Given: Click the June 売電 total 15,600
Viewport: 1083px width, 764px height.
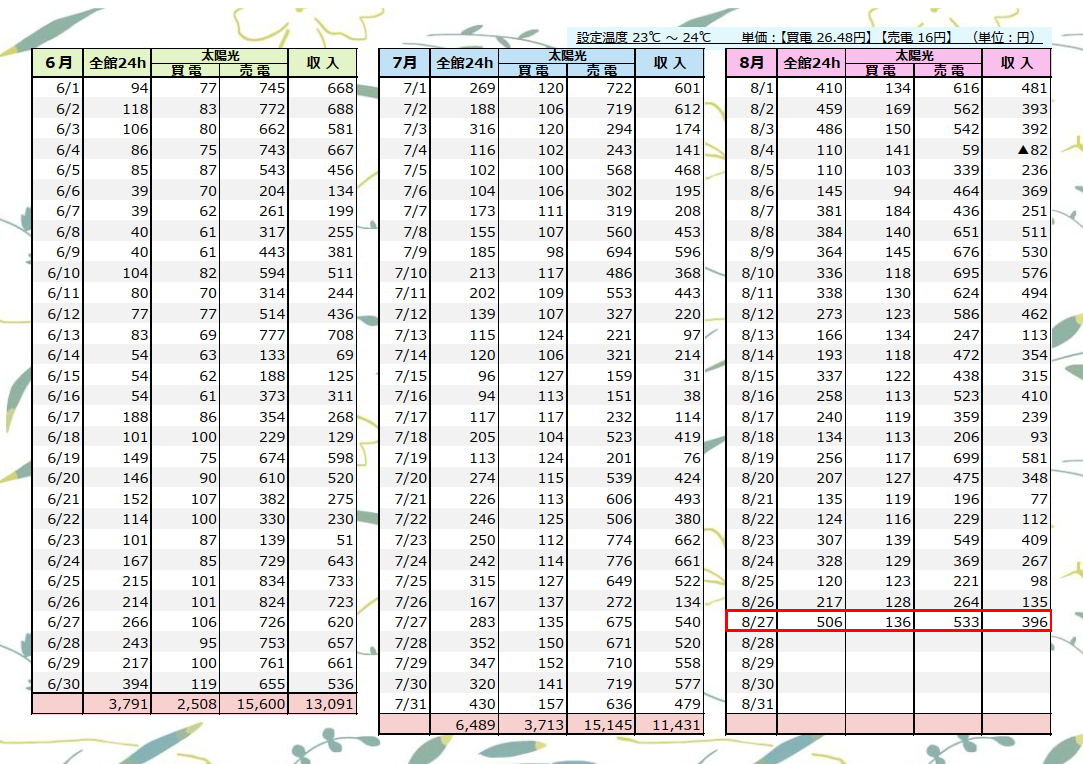Looking at the screenshot, I should [254, 704].
